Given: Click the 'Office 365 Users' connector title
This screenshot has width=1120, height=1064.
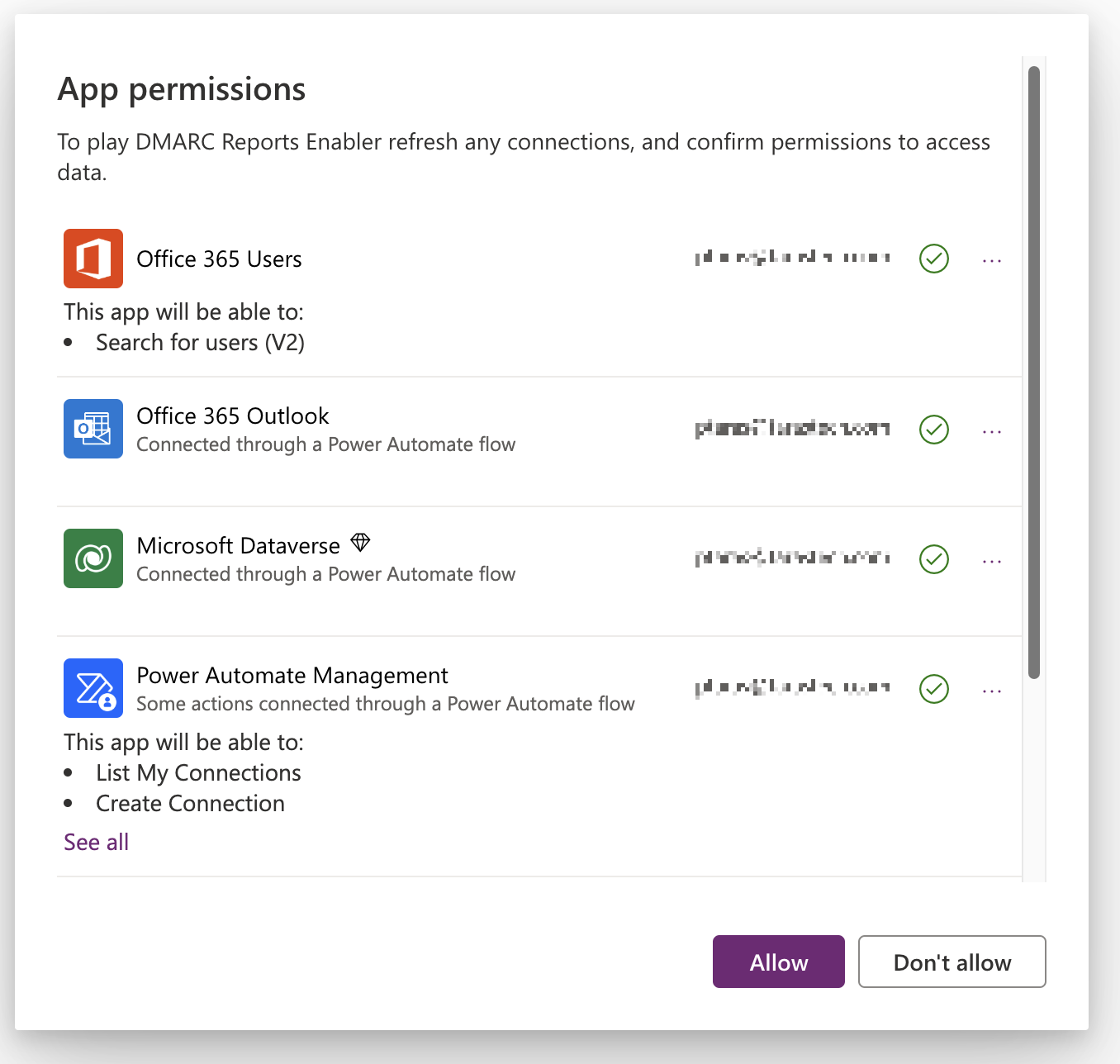Looking at the screenshot, I should 219,259.
